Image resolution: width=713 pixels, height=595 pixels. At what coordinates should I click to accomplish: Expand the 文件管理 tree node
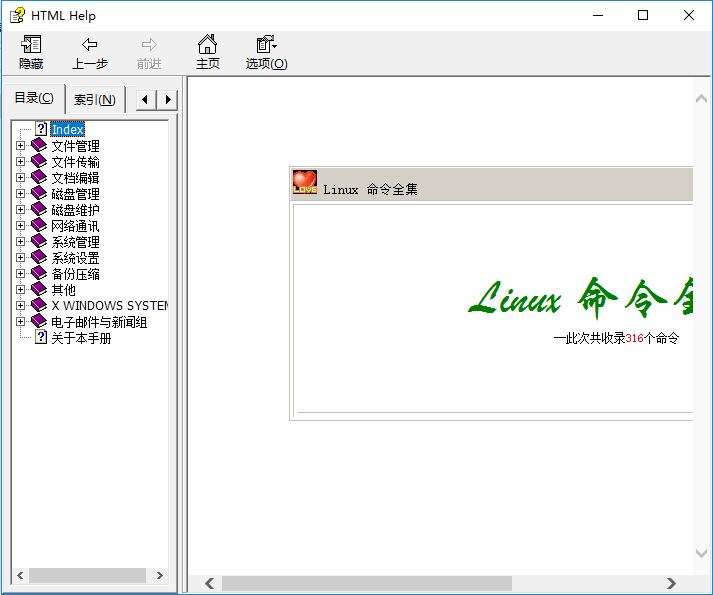[20, 146]
